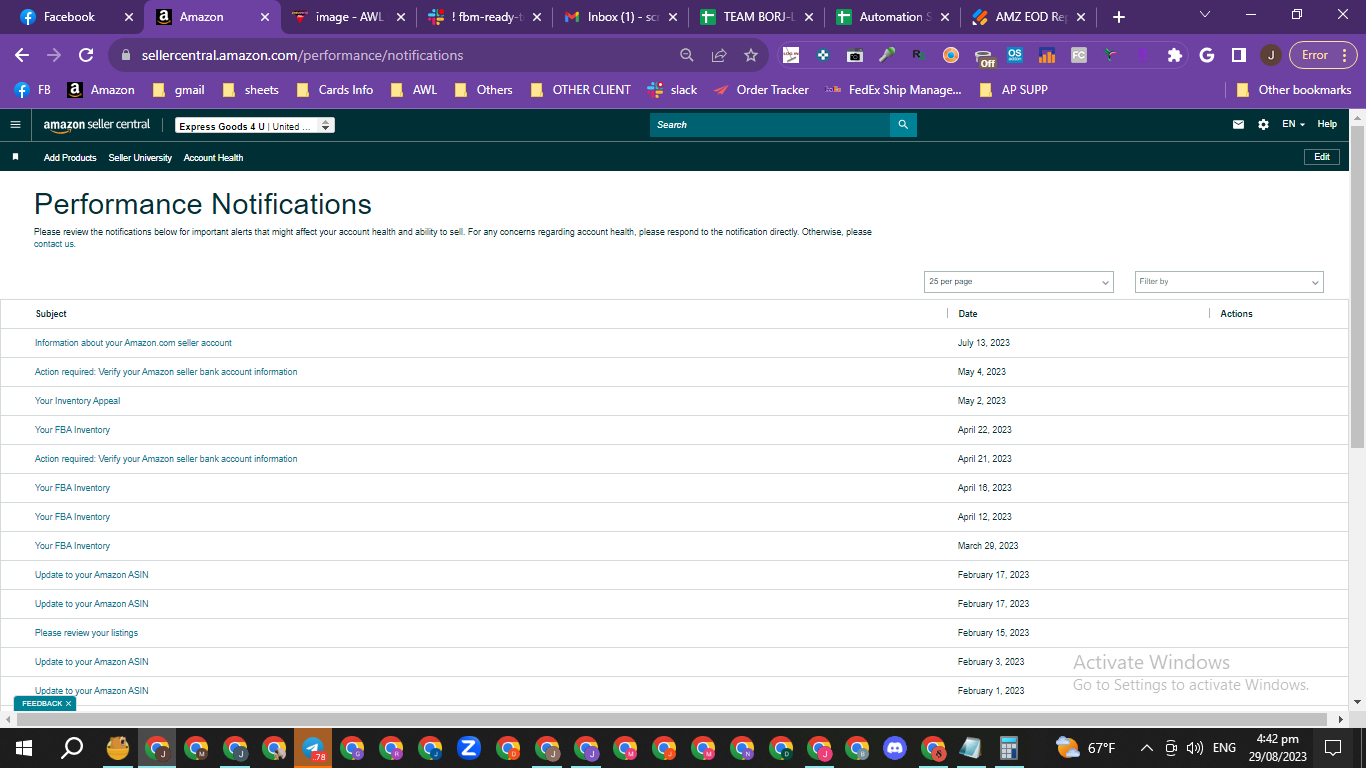Open the slack bookmark
The image size is (1366, 768).
click(x=672, y=90)
